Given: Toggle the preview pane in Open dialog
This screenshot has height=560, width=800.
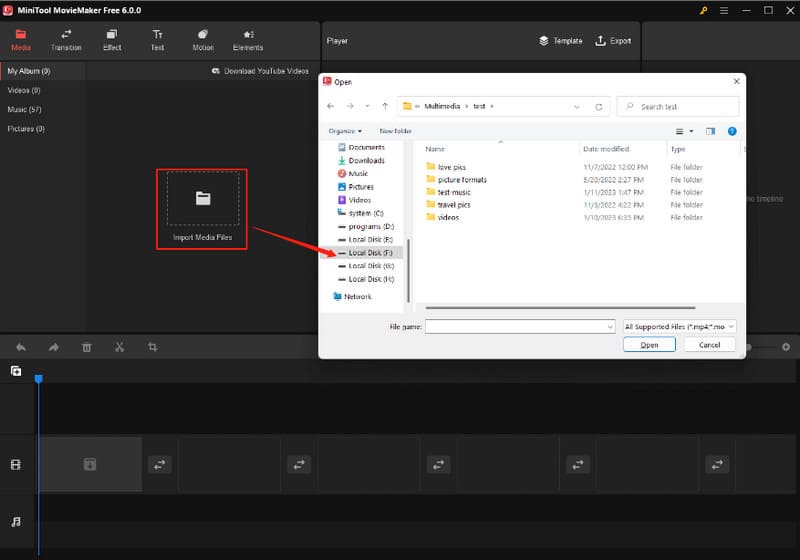Looking at the screenshot, I should pos(711,131).
